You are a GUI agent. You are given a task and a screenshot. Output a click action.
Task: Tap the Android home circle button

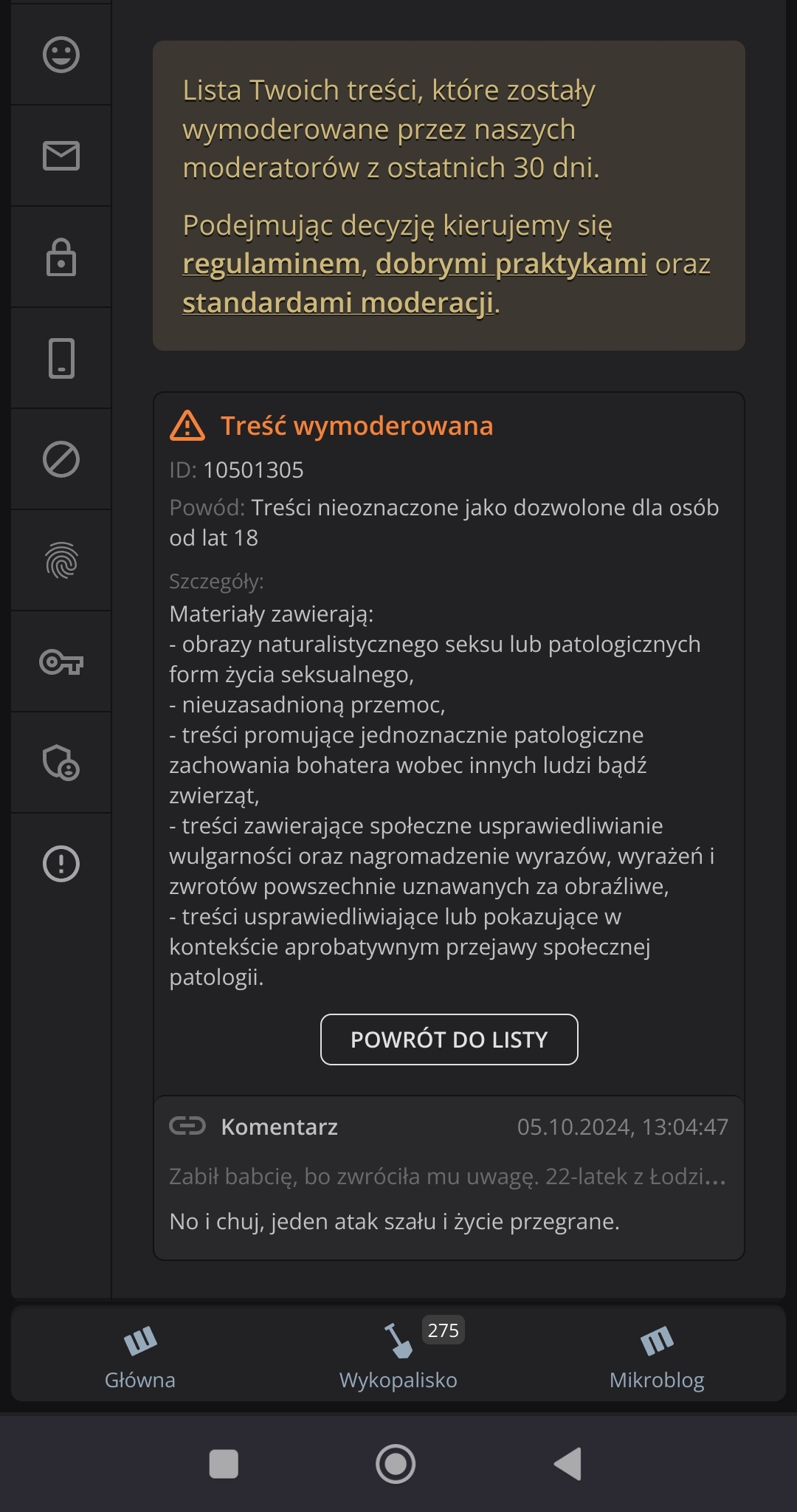coord(396,1463)
